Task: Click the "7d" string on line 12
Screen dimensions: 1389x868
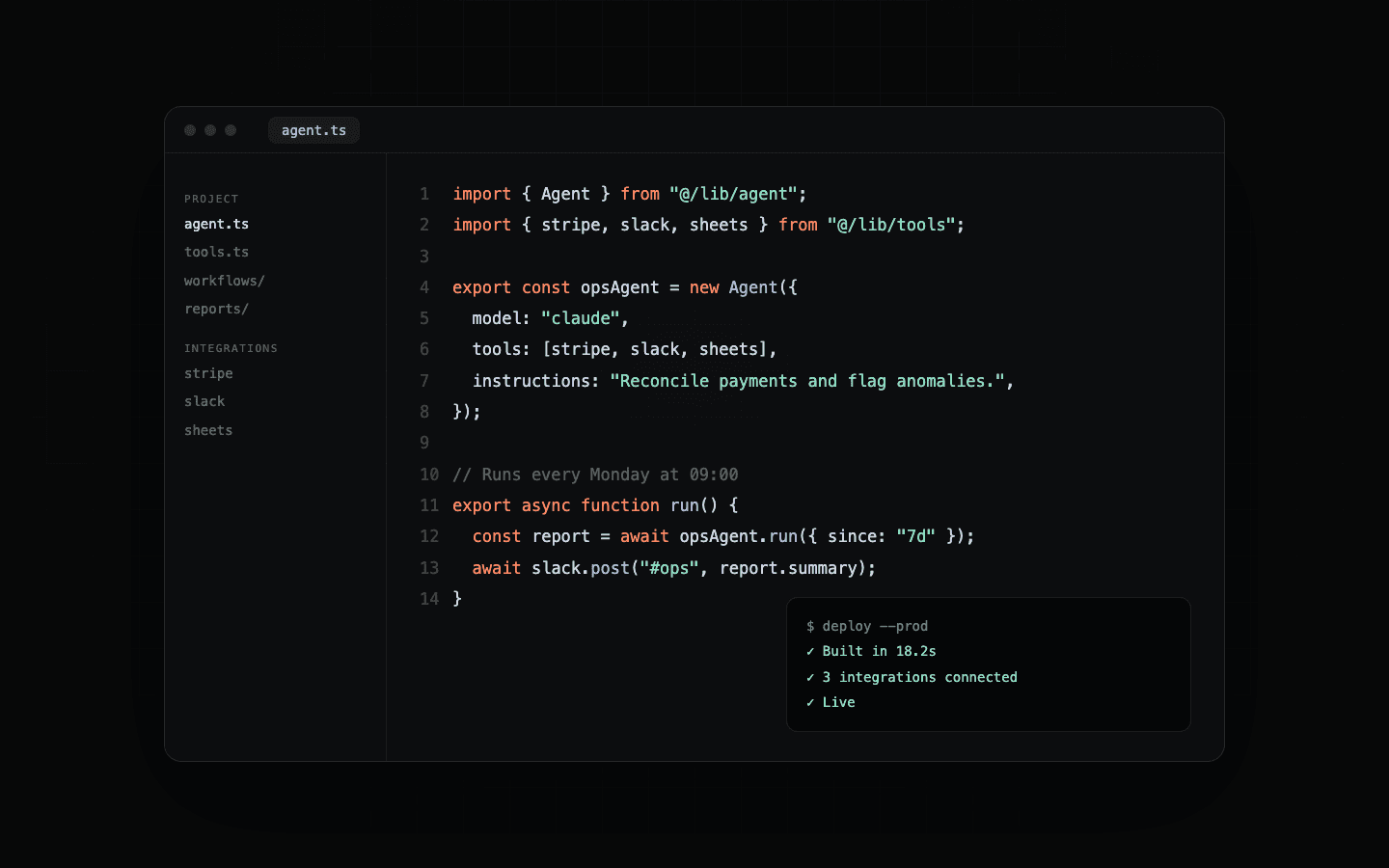Action: (915, 536)
